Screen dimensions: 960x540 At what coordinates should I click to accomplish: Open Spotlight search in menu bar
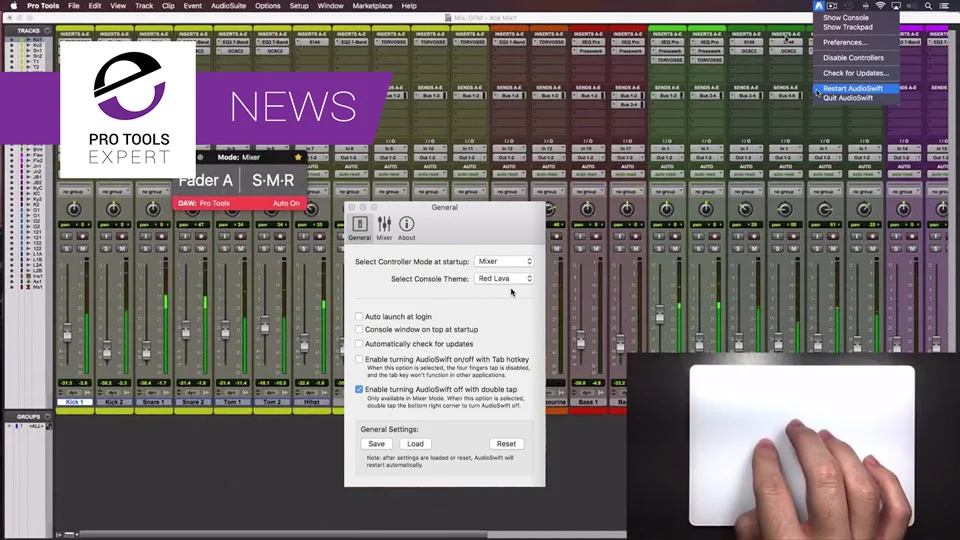tap(928, 6)
